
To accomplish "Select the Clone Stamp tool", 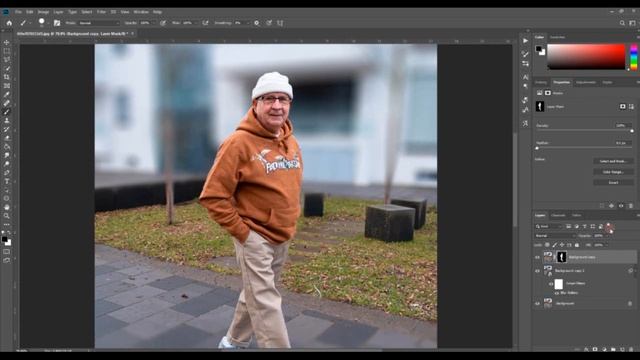I will [7, 120].
